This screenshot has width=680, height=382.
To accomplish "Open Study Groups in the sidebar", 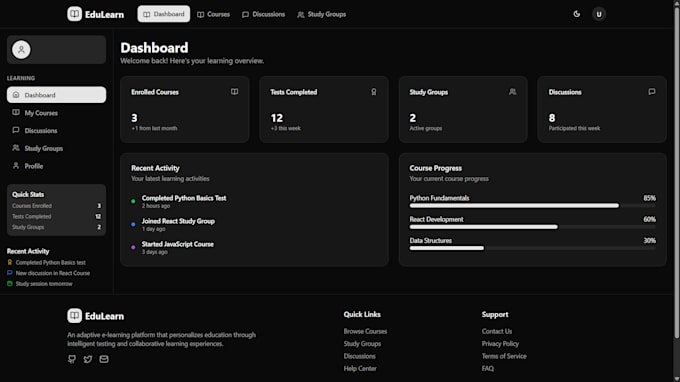I will point(56,148).
